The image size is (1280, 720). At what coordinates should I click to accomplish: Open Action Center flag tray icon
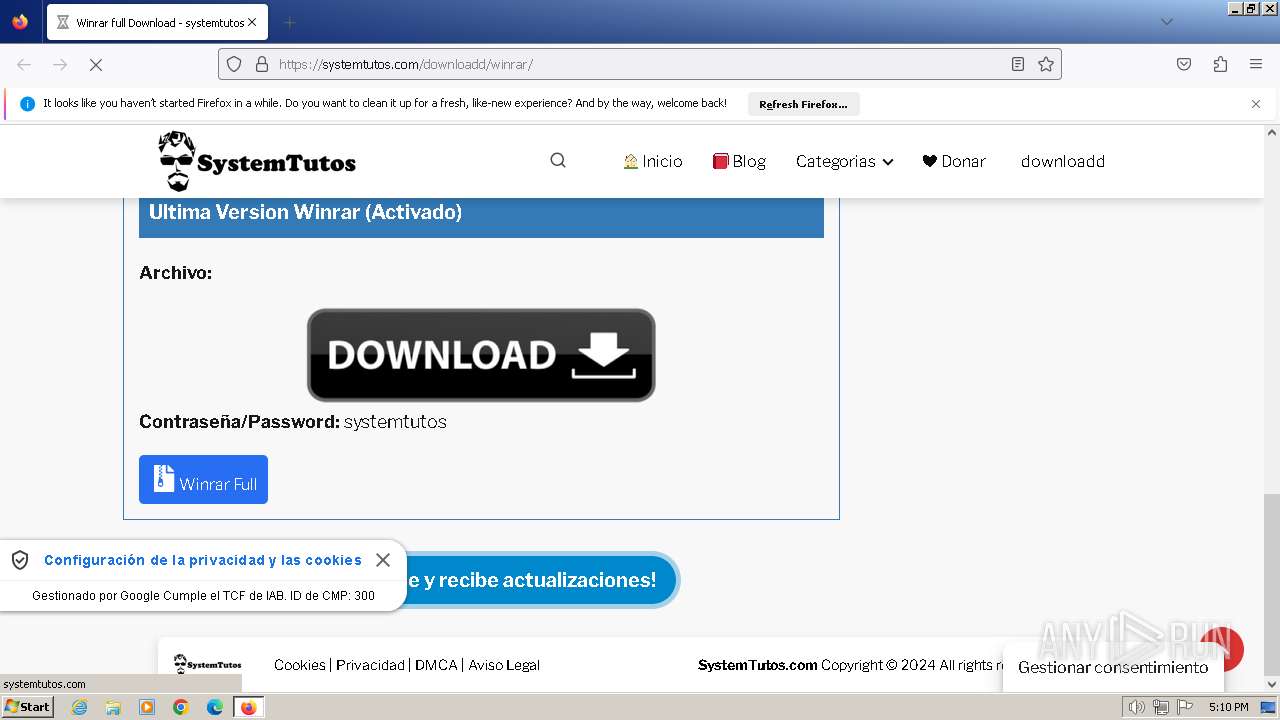[1185, 707]
